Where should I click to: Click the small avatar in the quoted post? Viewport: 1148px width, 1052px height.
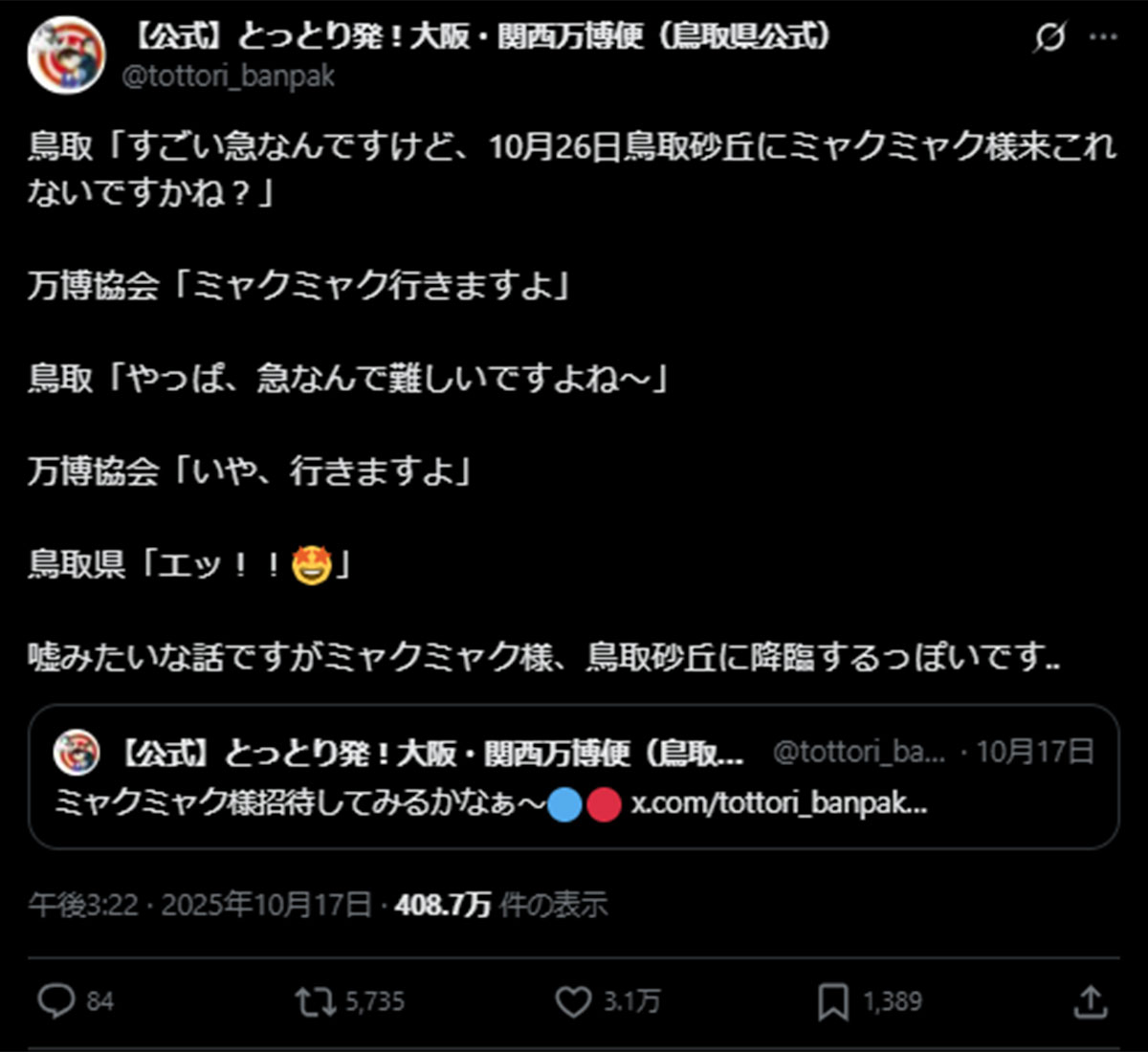click(x=77, y=753)
